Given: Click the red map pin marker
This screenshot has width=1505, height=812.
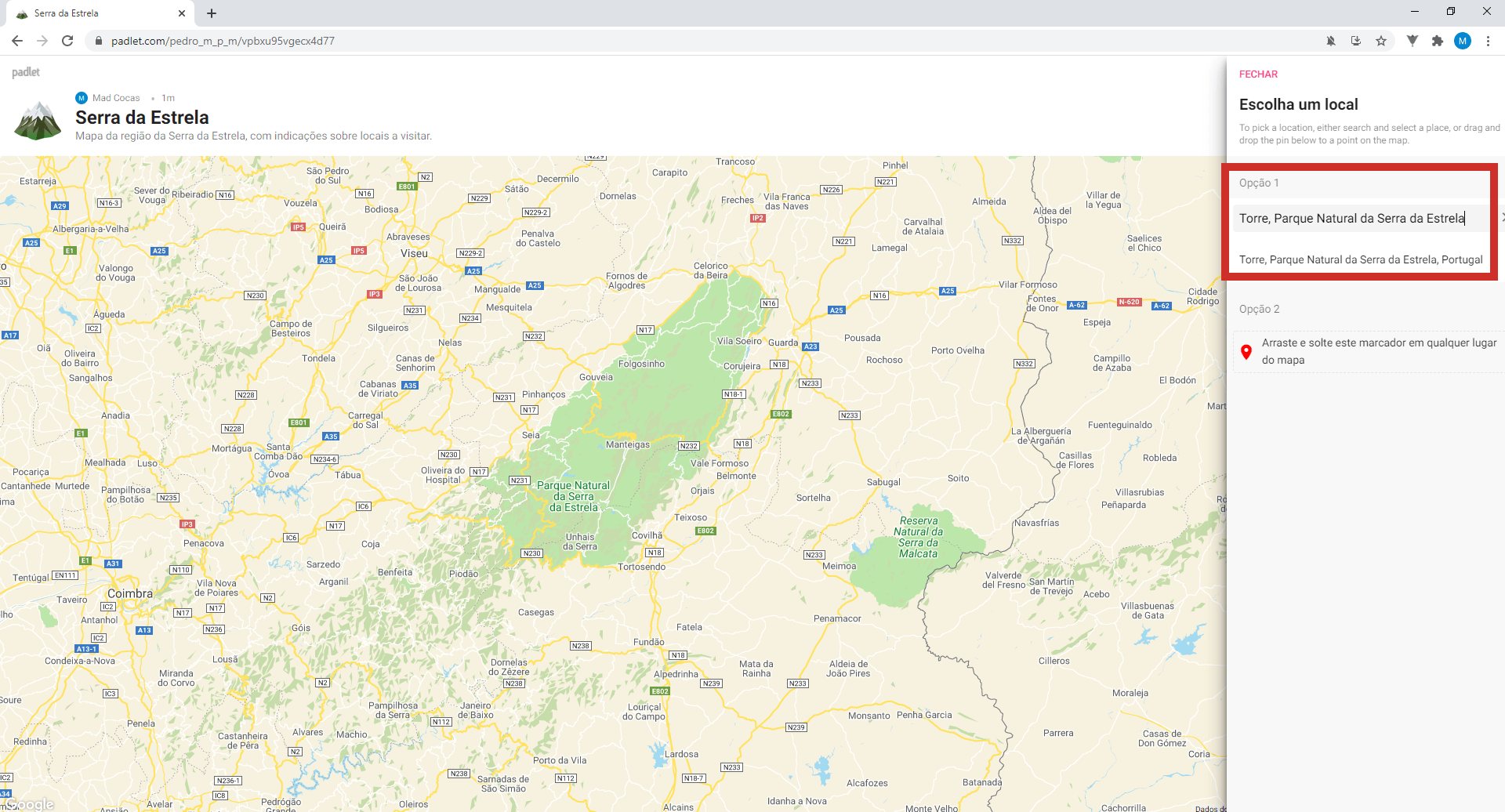Looking at the screenshot, I should (x=1246, y=352).
